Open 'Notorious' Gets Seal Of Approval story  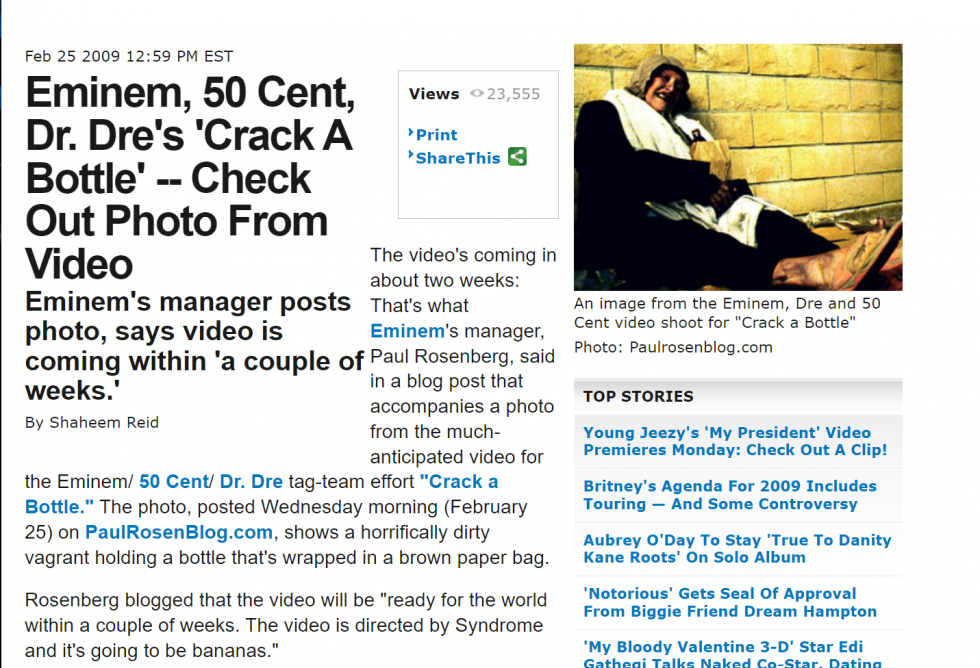point(730,602)
